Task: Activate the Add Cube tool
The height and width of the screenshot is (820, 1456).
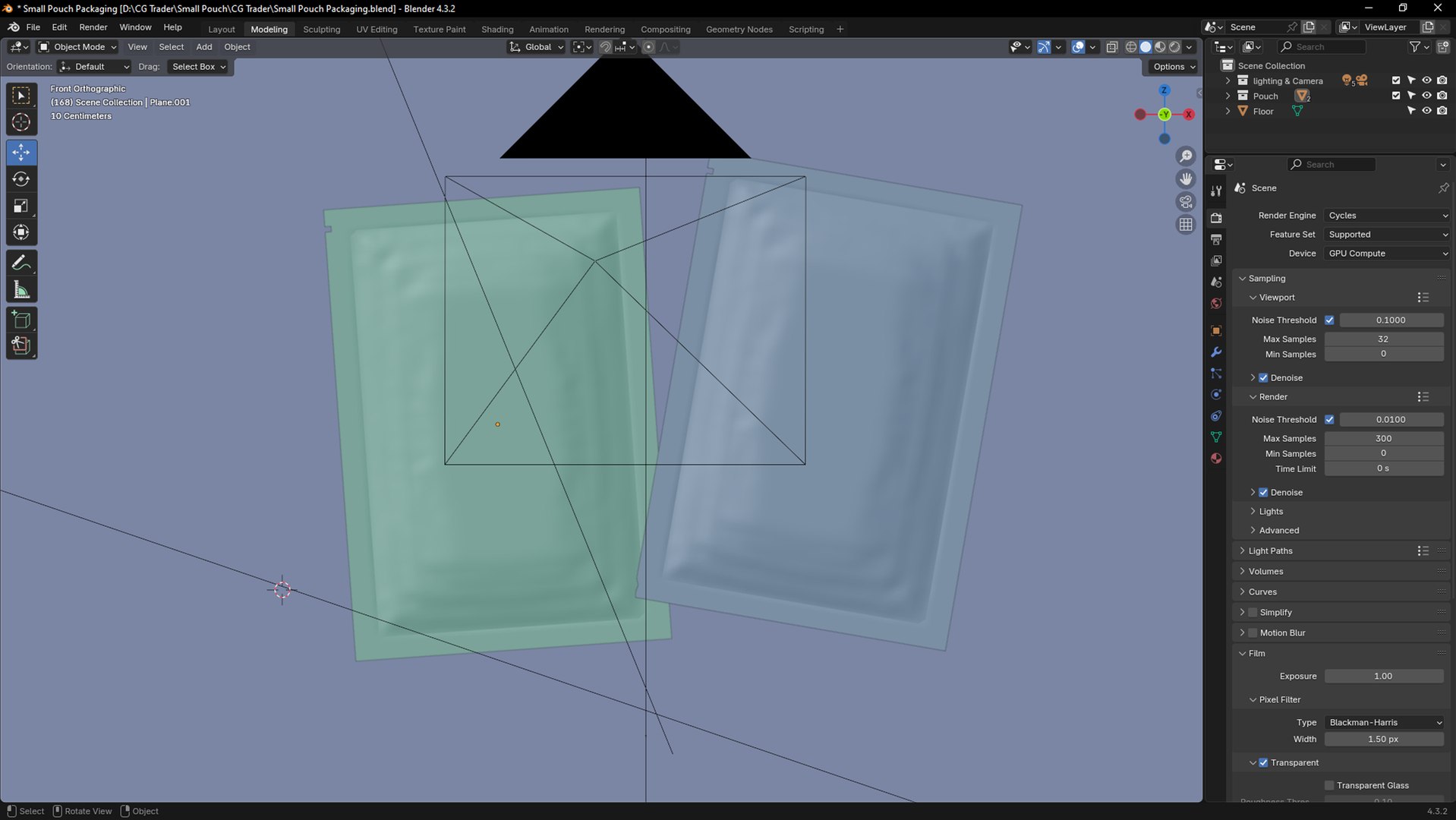Action: 21,320
